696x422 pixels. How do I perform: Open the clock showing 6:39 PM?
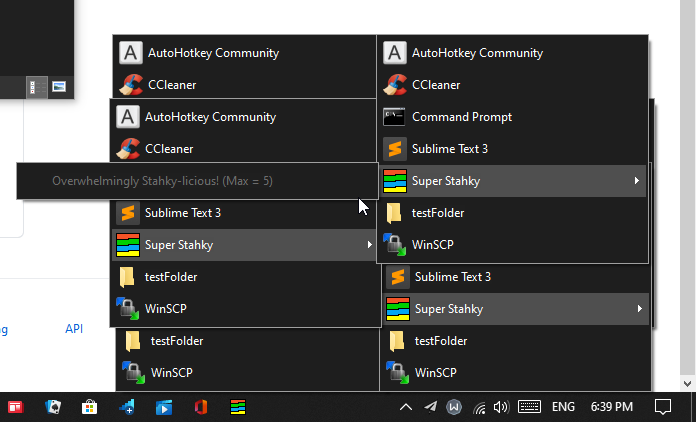(612, 407)
